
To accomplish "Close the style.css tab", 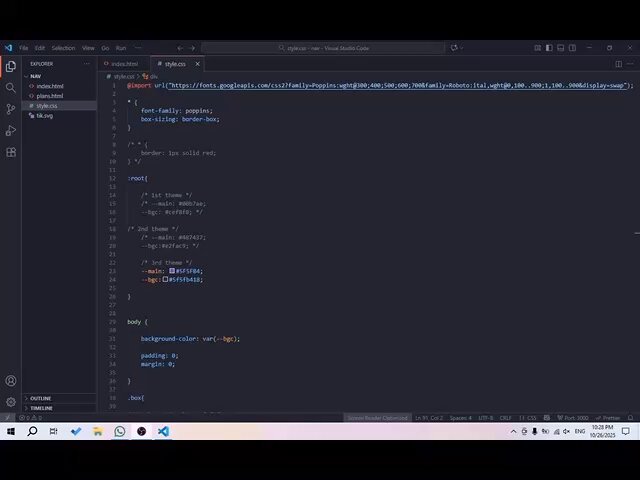I will tap(198, 64).
